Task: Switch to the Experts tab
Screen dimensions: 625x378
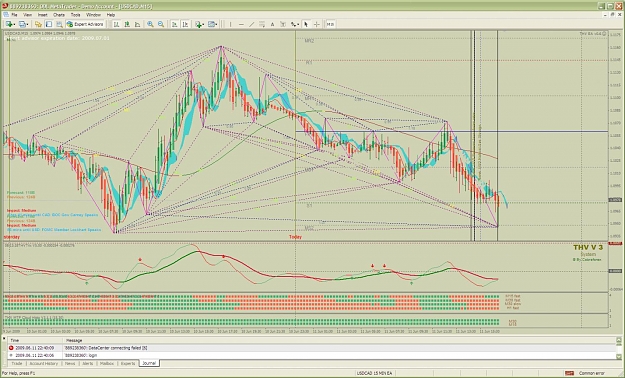Action: [x=128, y=364]
